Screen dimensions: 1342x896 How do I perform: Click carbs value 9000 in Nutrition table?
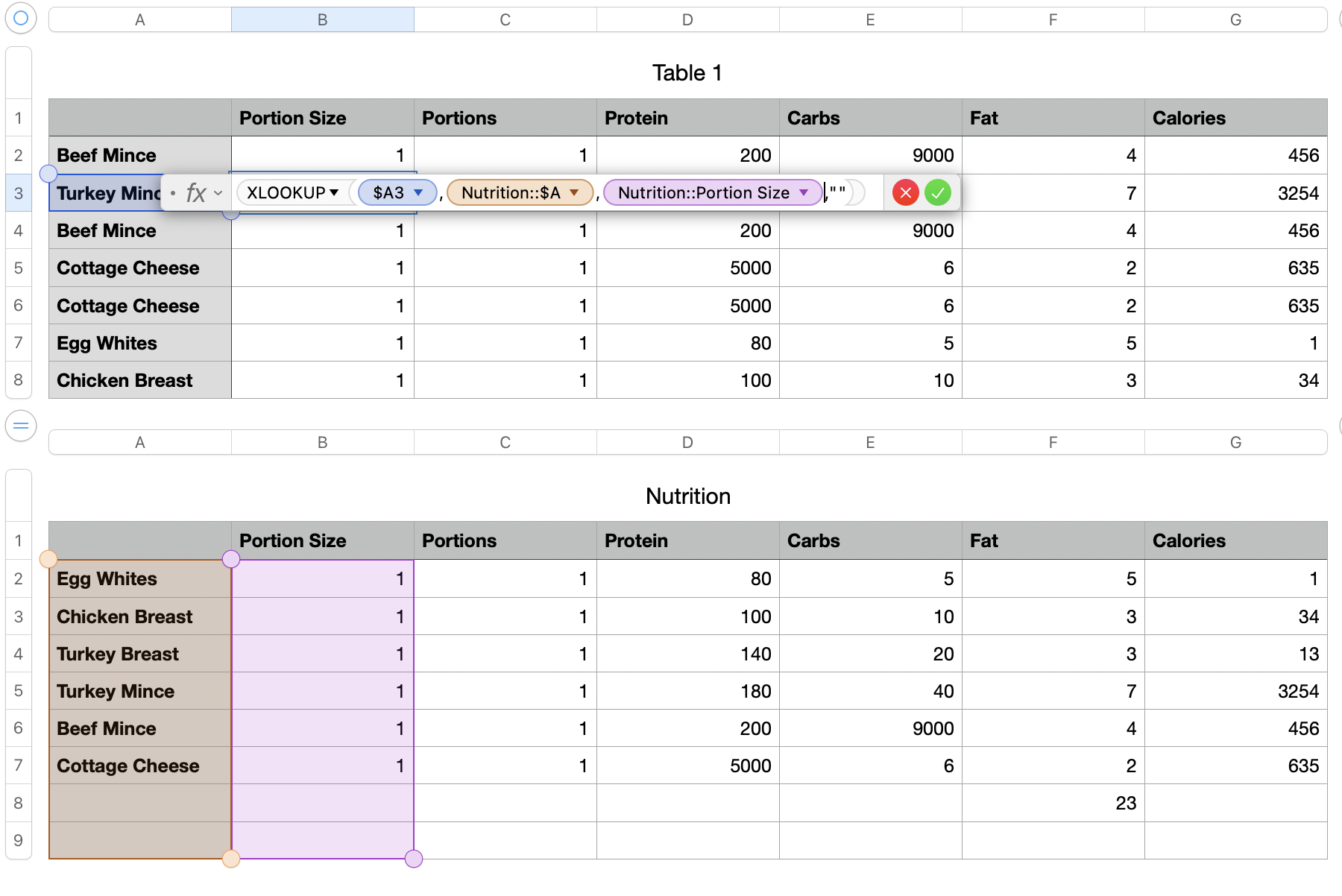coord(933,728)
